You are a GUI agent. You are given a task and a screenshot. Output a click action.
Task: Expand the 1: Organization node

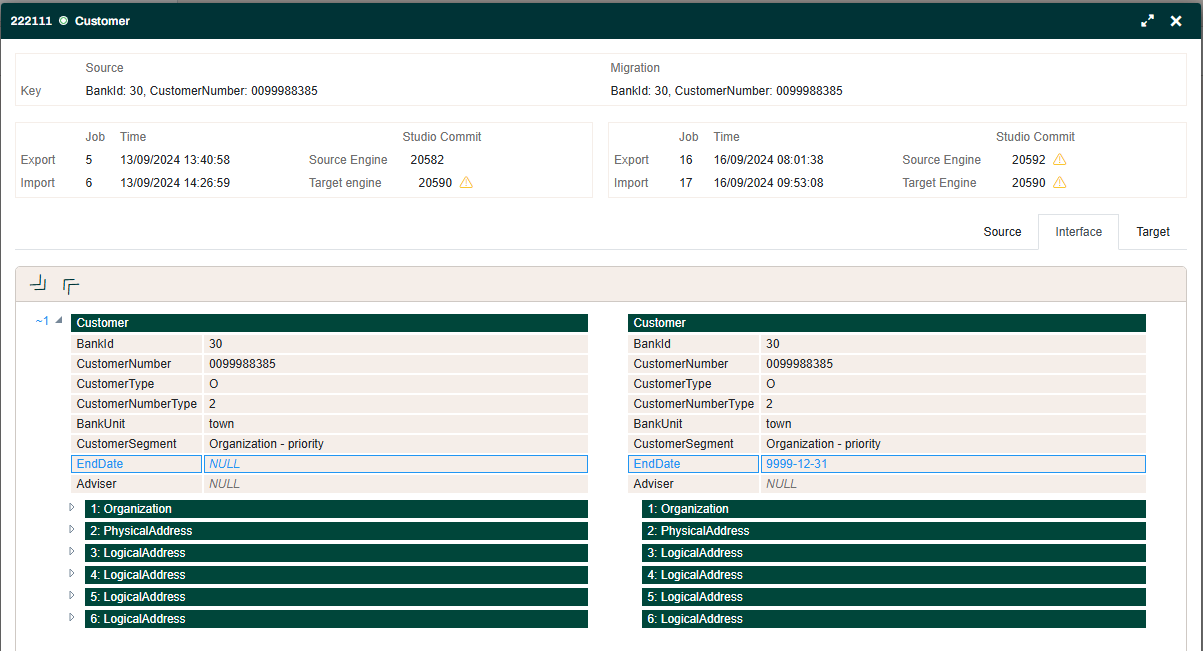pos(72,508)
